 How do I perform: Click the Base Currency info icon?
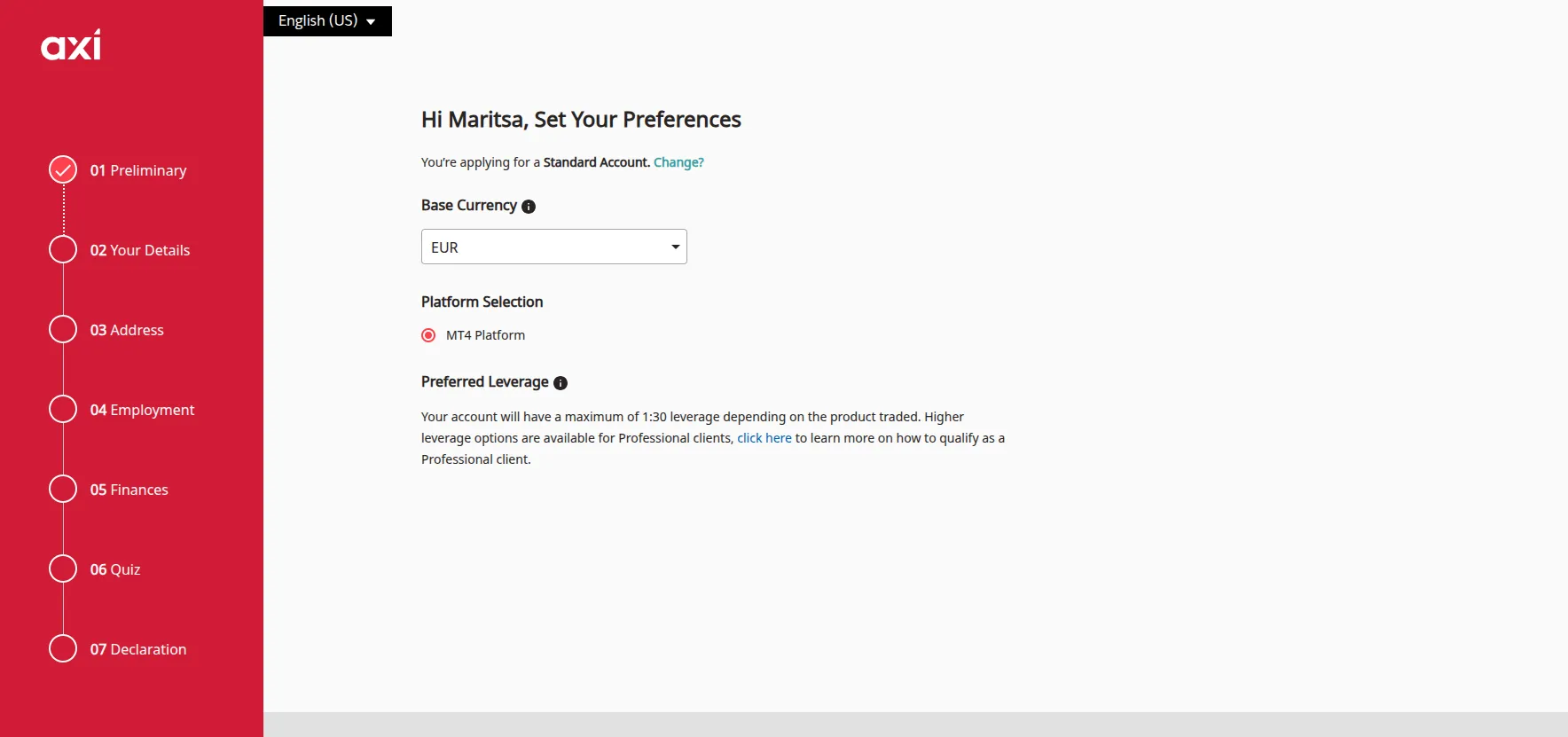[x=529, y=207]
